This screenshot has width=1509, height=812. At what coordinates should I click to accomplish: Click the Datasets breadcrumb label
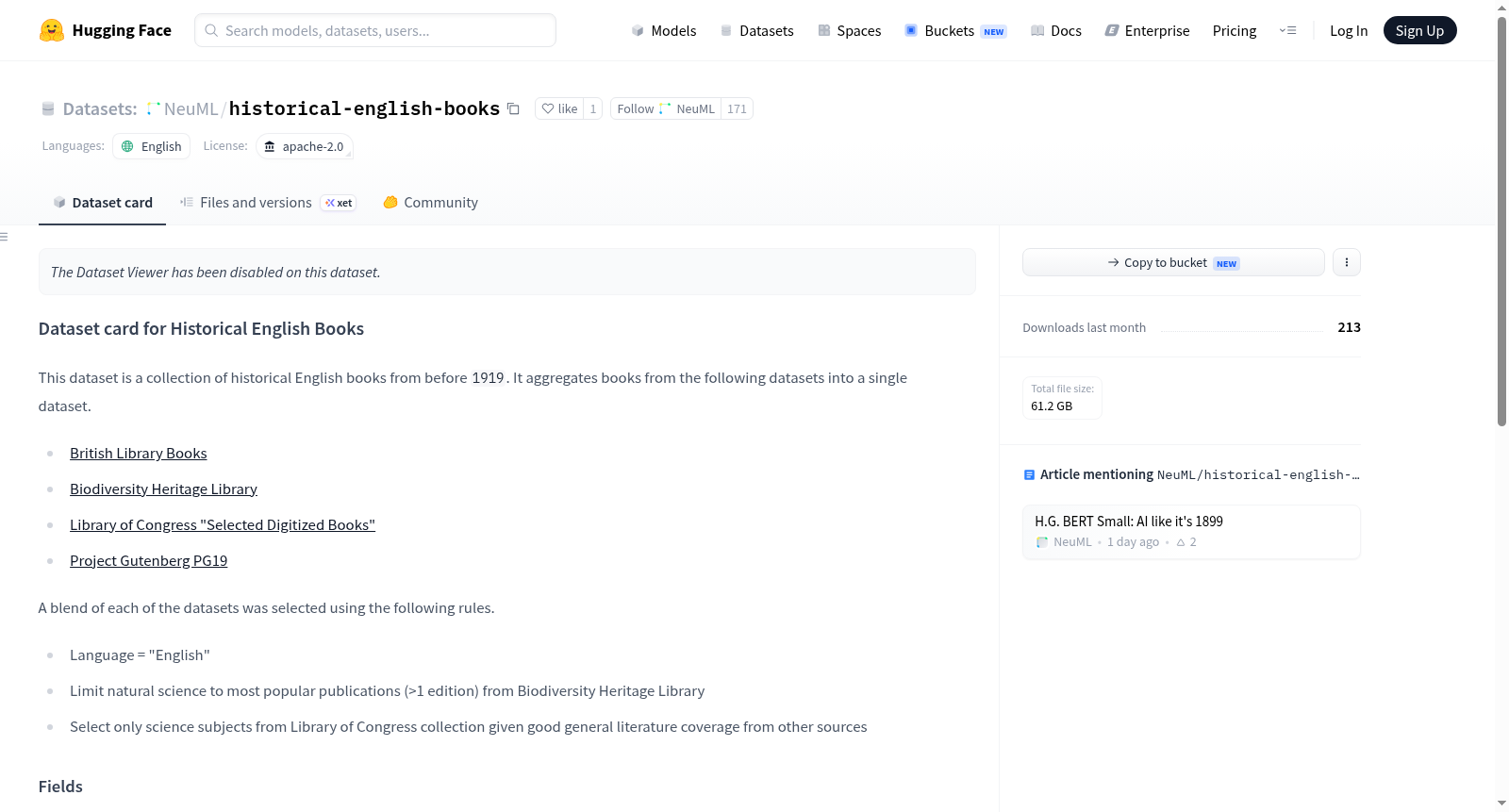(x=100, y=108)
